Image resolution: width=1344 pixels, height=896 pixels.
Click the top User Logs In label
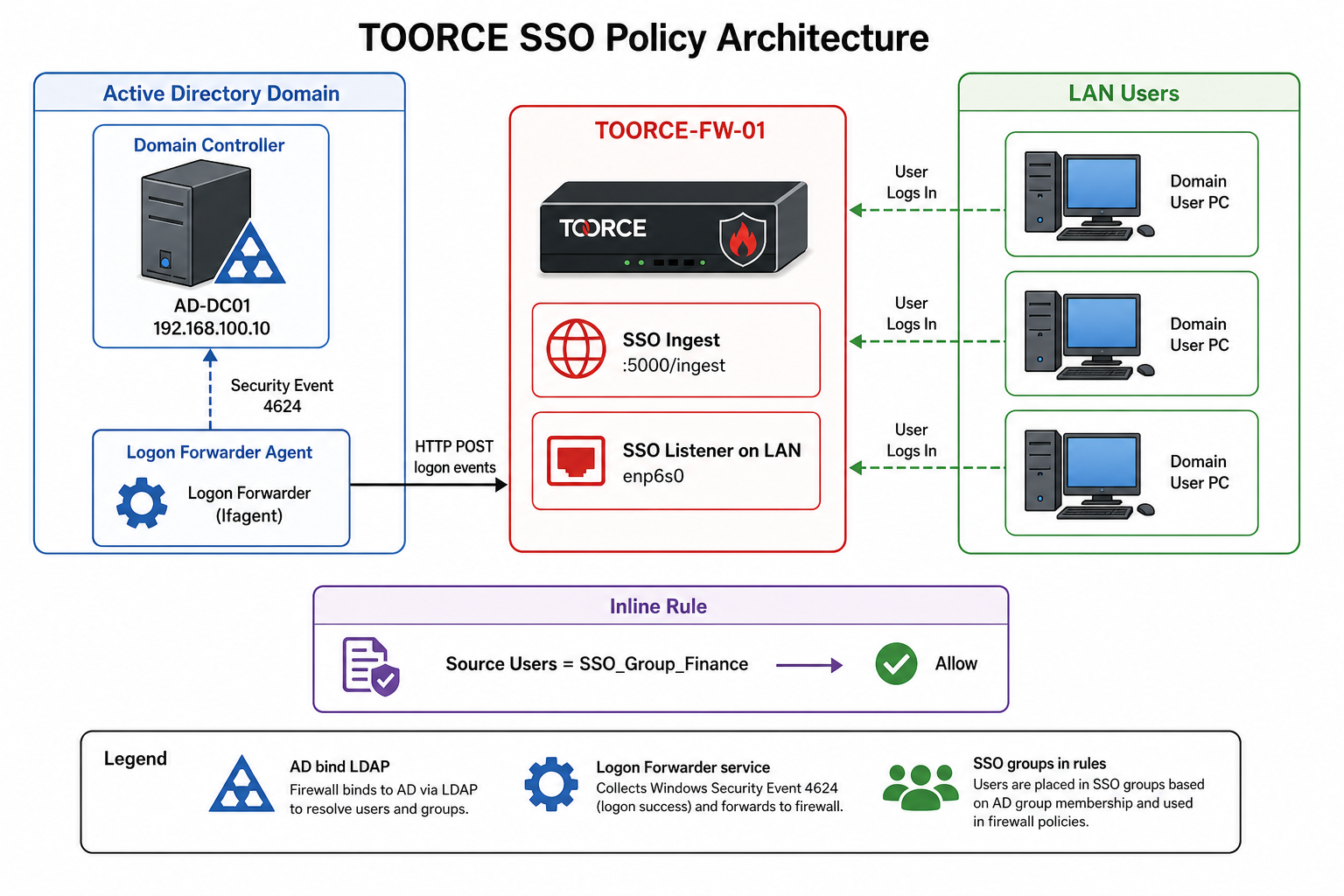point(912,182)
